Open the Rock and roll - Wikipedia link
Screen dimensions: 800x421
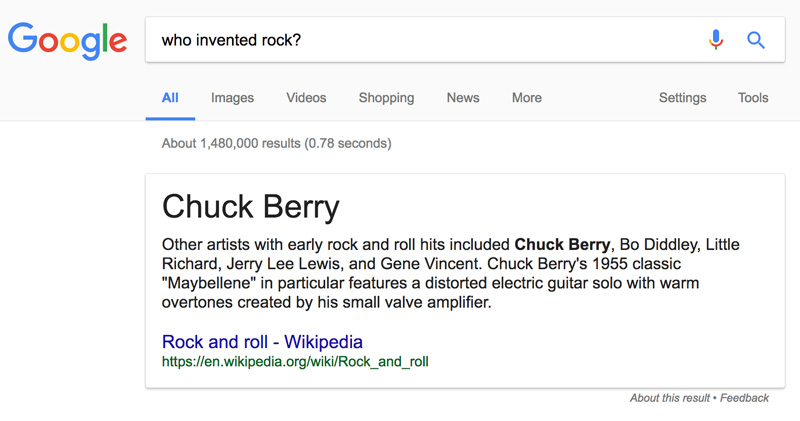(262, 342)
